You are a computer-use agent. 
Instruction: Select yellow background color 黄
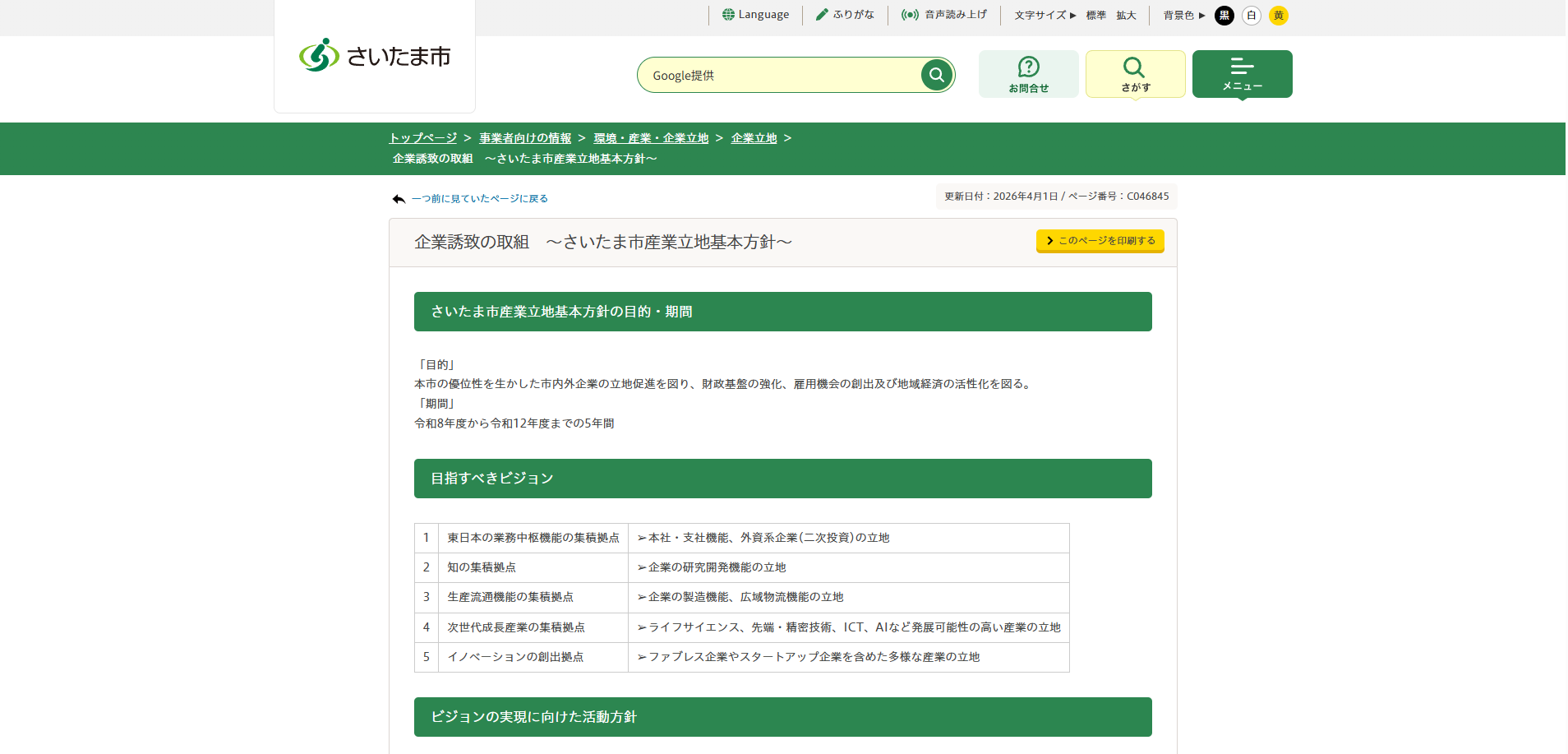1279,16
